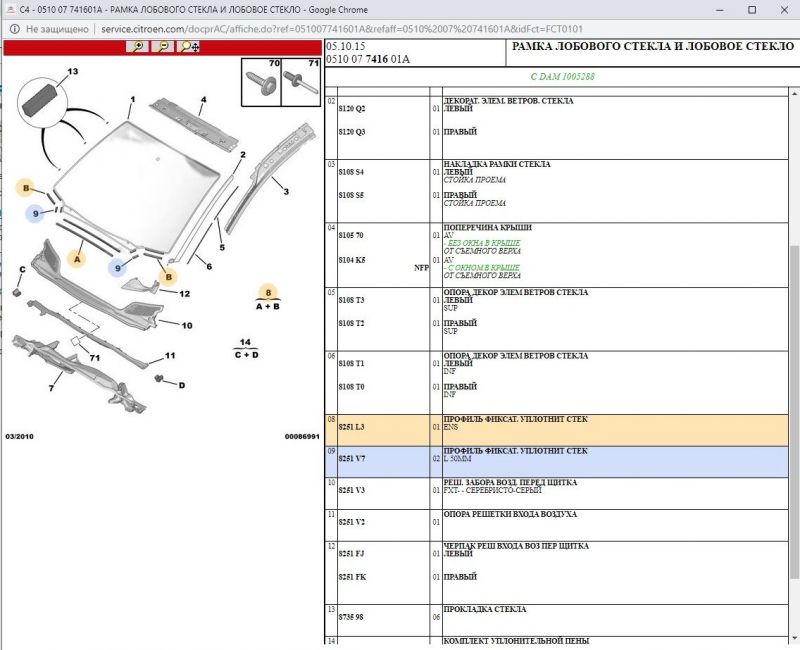Click part number 10 callout in diagram

click(x=186, y=325)
